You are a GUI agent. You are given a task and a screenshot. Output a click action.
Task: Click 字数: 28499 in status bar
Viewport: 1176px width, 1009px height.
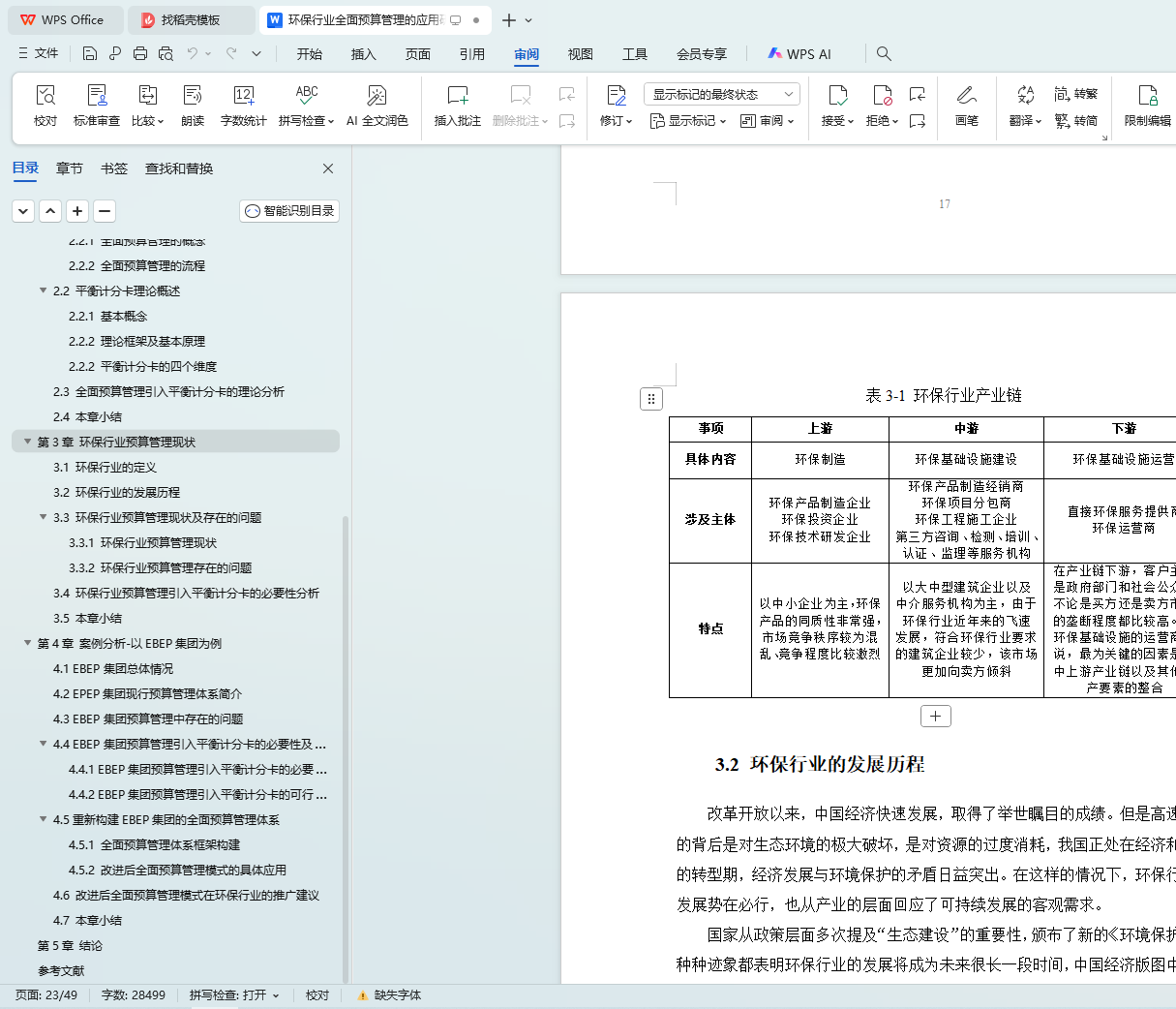pyautogui.click(x=134, y=995)
